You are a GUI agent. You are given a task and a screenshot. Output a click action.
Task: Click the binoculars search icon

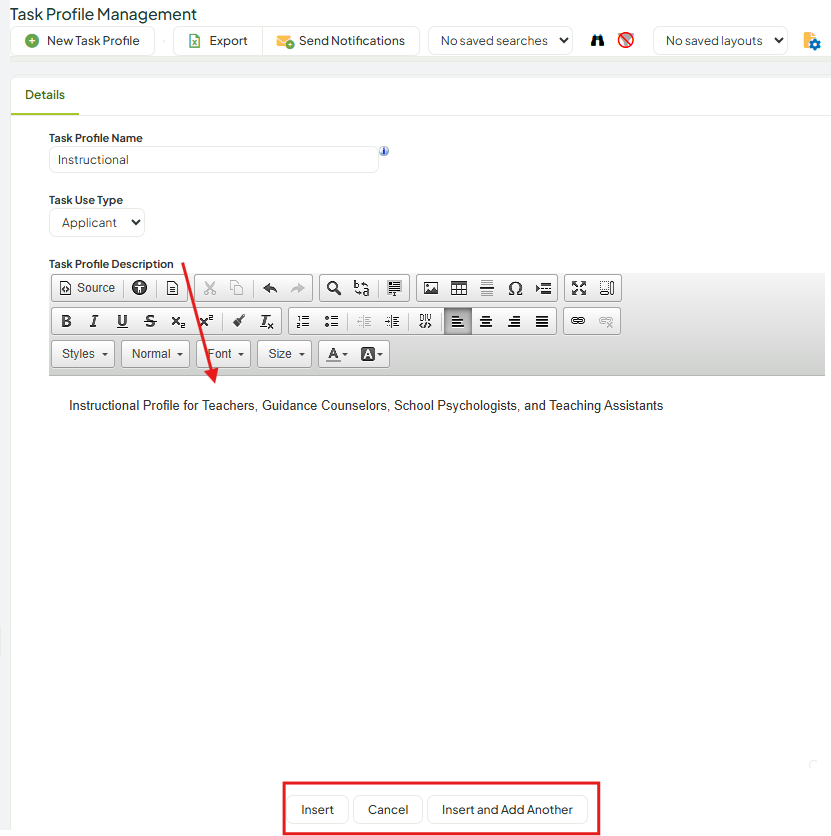click(x=598, y=41)
